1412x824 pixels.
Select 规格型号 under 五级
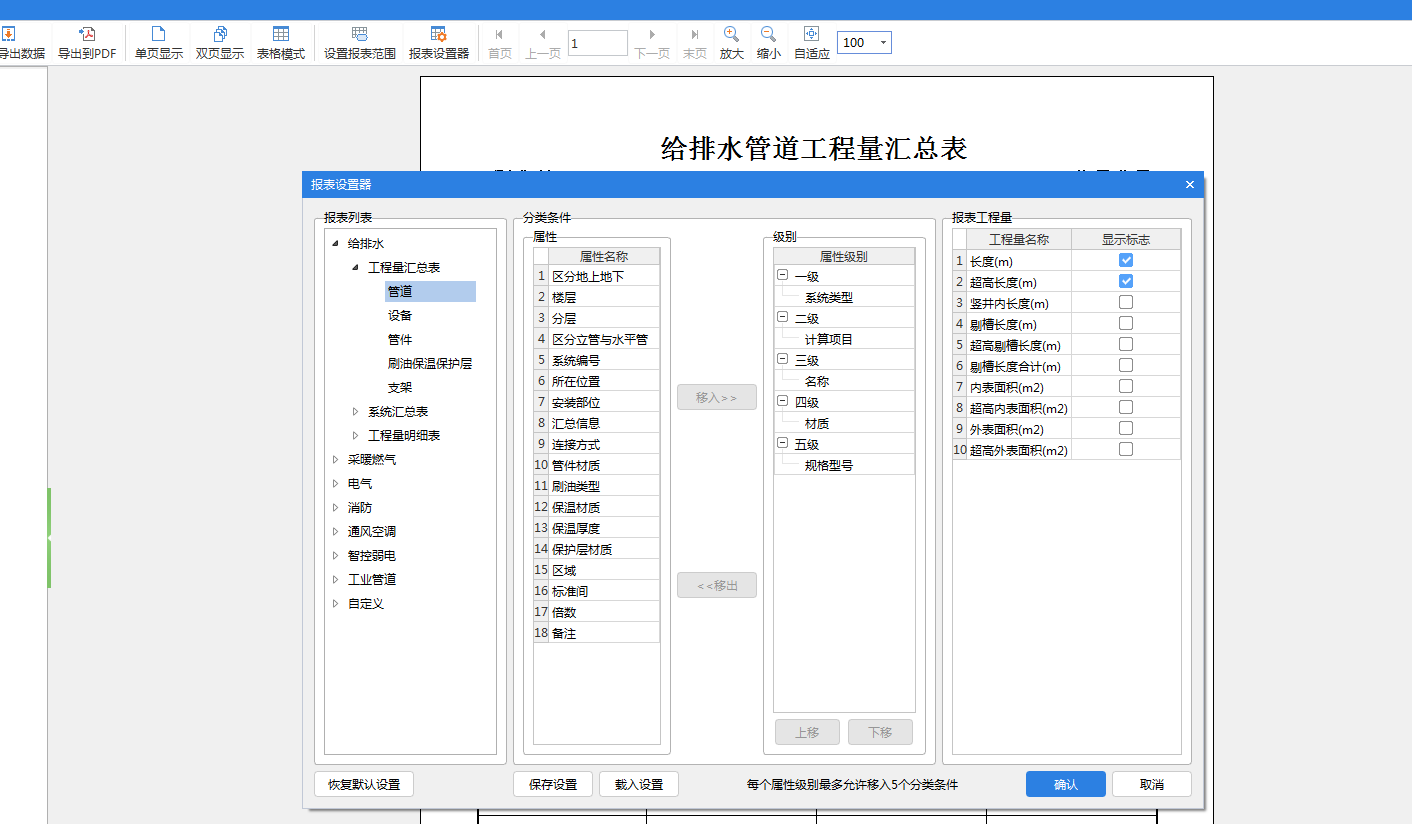829,465
